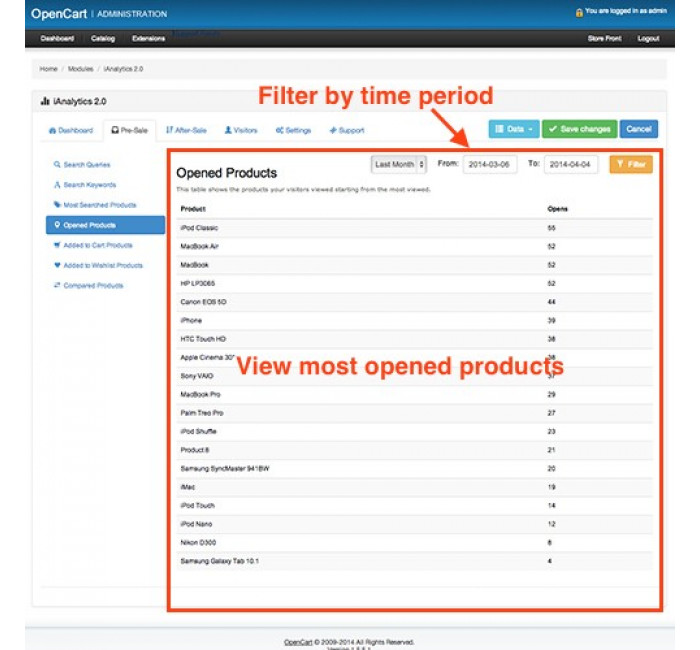Open the After-Sale tab
The image size is (700, 650).
186,130
